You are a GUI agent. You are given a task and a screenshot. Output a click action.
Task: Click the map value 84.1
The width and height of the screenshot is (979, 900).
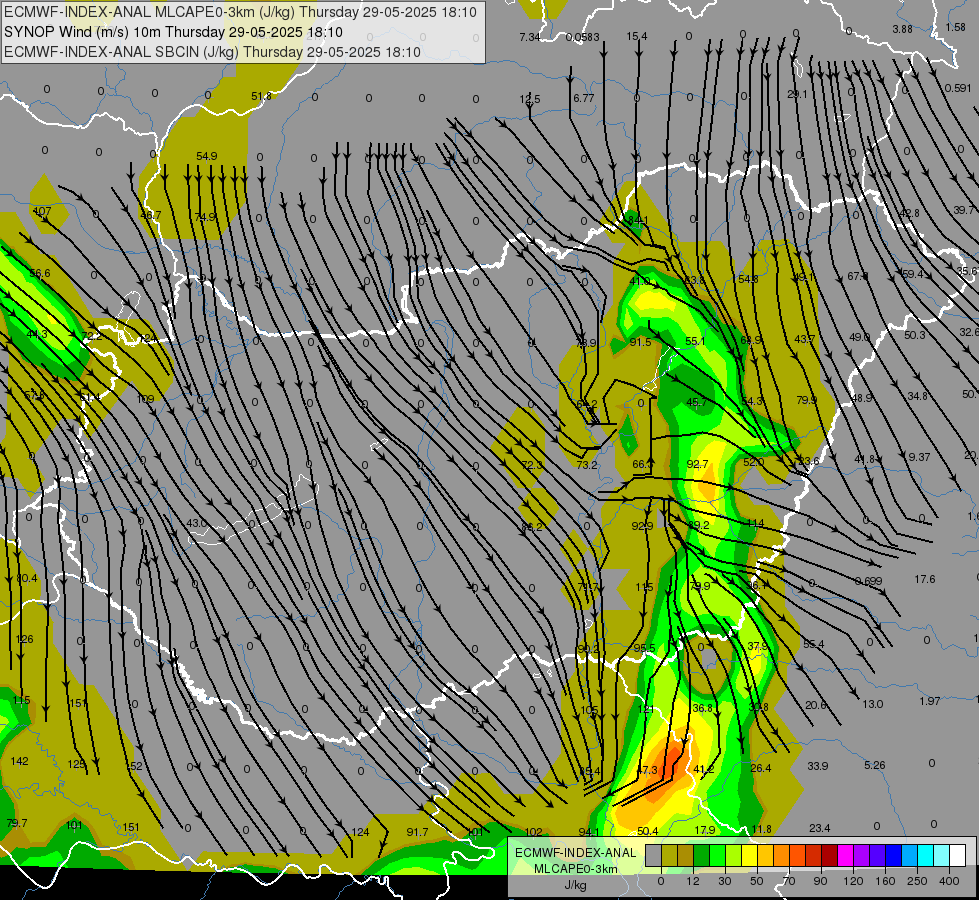point(638,220)
